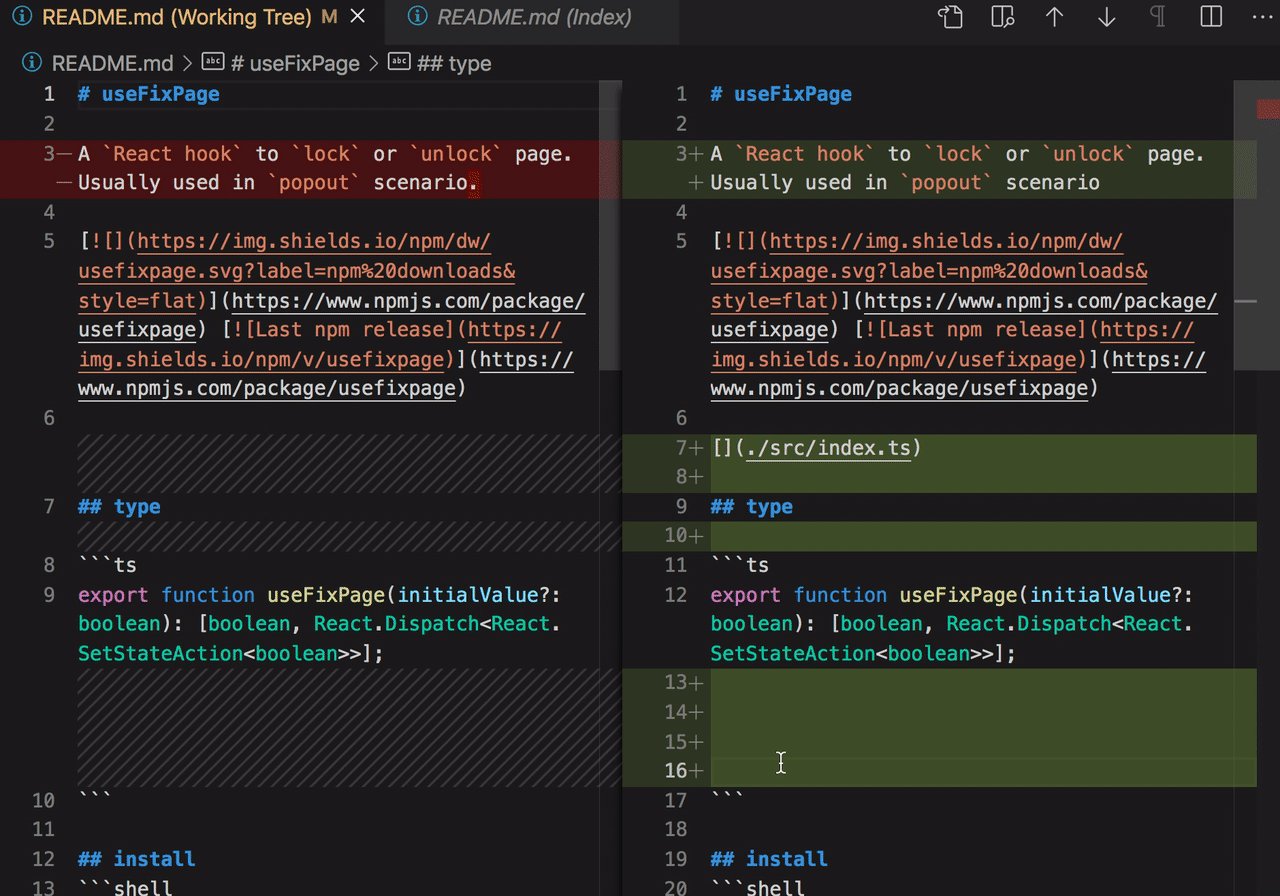
Task: Click 'export' keyword on left line 9
Action: [113, 595]
